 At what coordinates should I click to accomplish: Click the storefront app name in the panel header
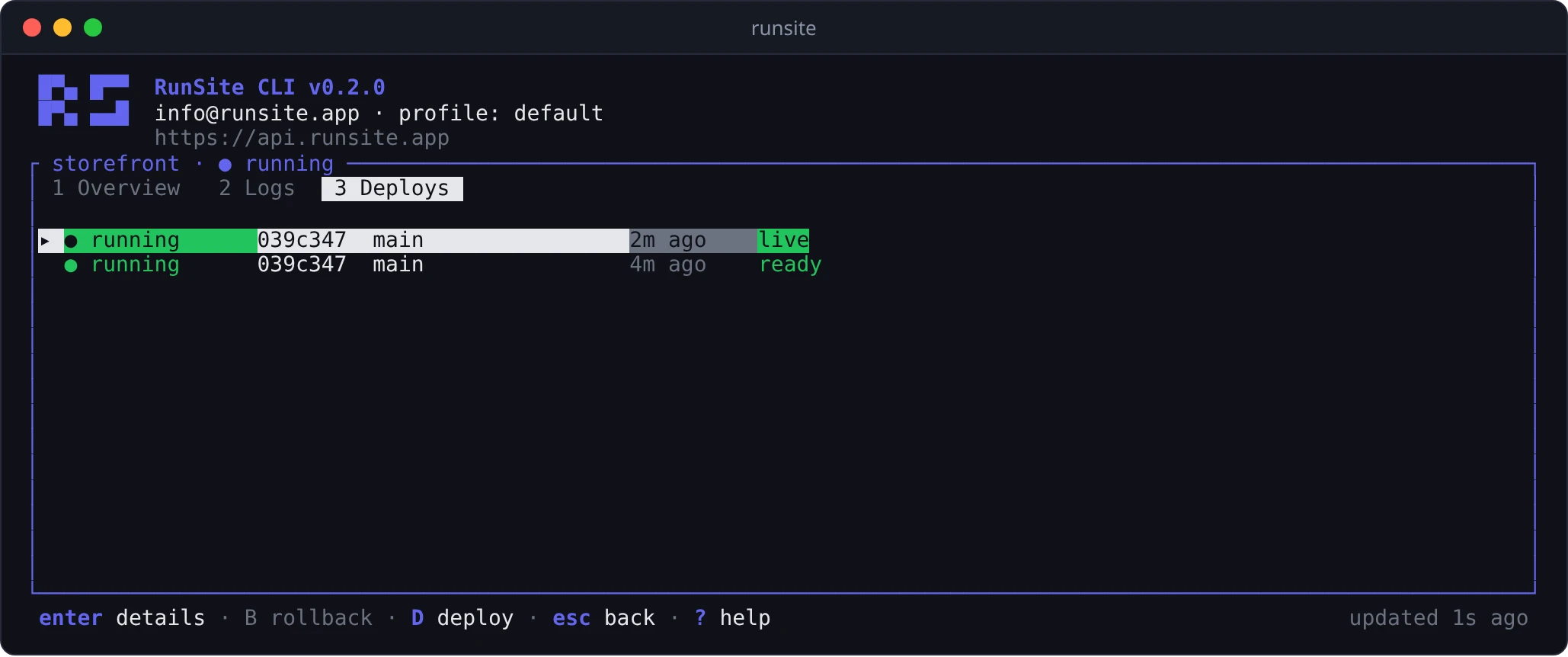[x=116, y=164]
